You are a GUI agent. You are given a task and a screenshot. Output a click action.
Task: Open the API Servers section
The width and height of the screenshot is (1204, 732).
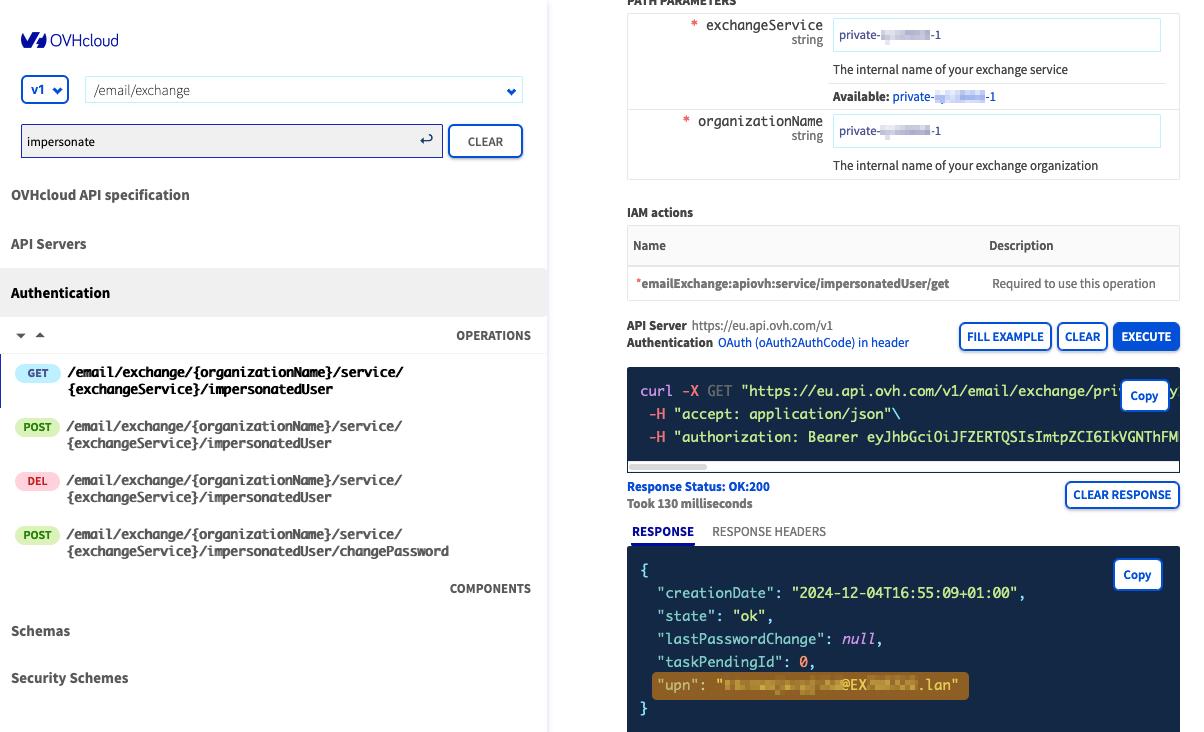click(48, 244)
